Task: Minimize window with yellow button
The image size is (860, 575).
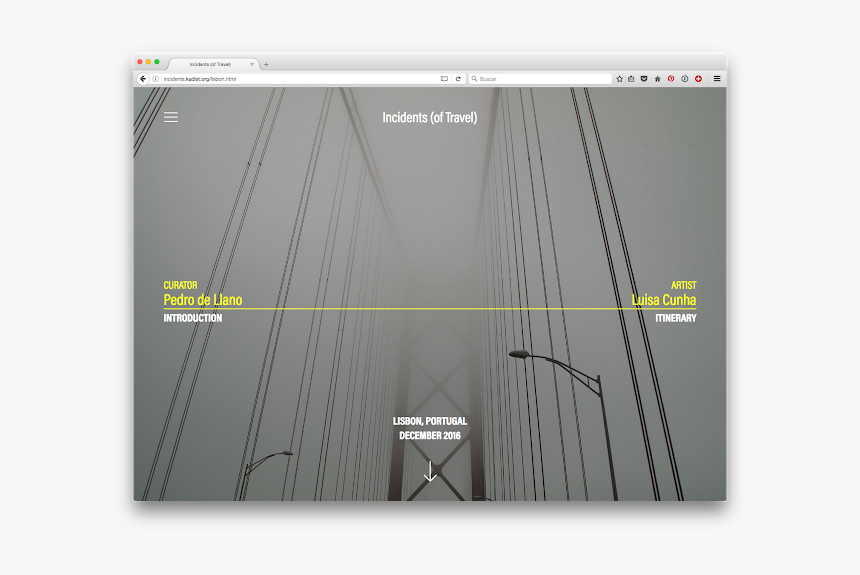Action: click(x=148, y=62)
